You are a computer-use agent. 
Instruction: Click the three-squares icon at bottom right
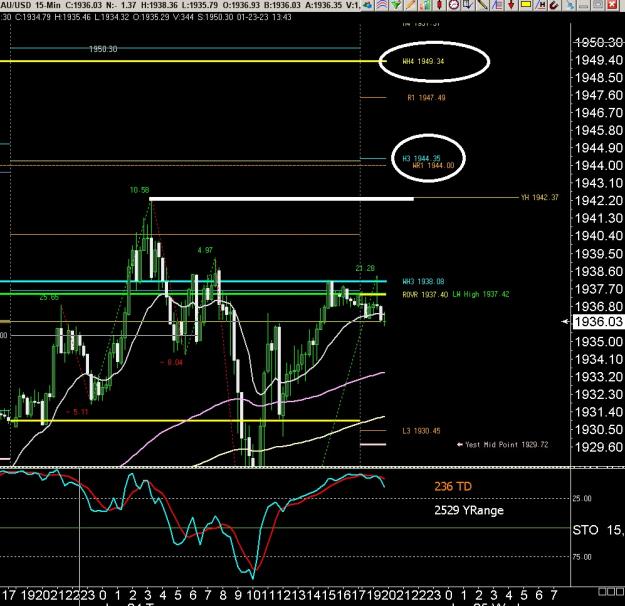(611, 592)
